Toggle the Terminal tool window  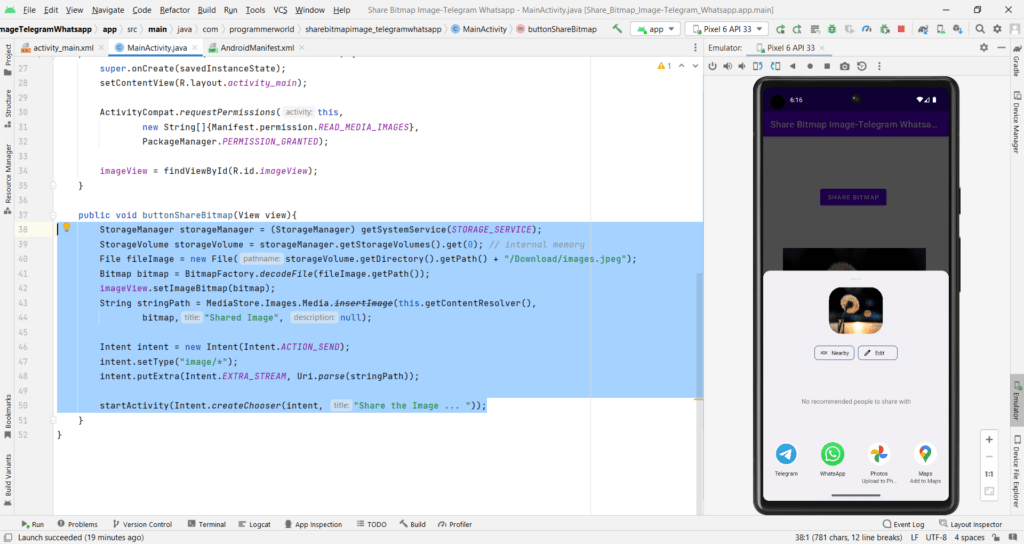coord(206,524)
